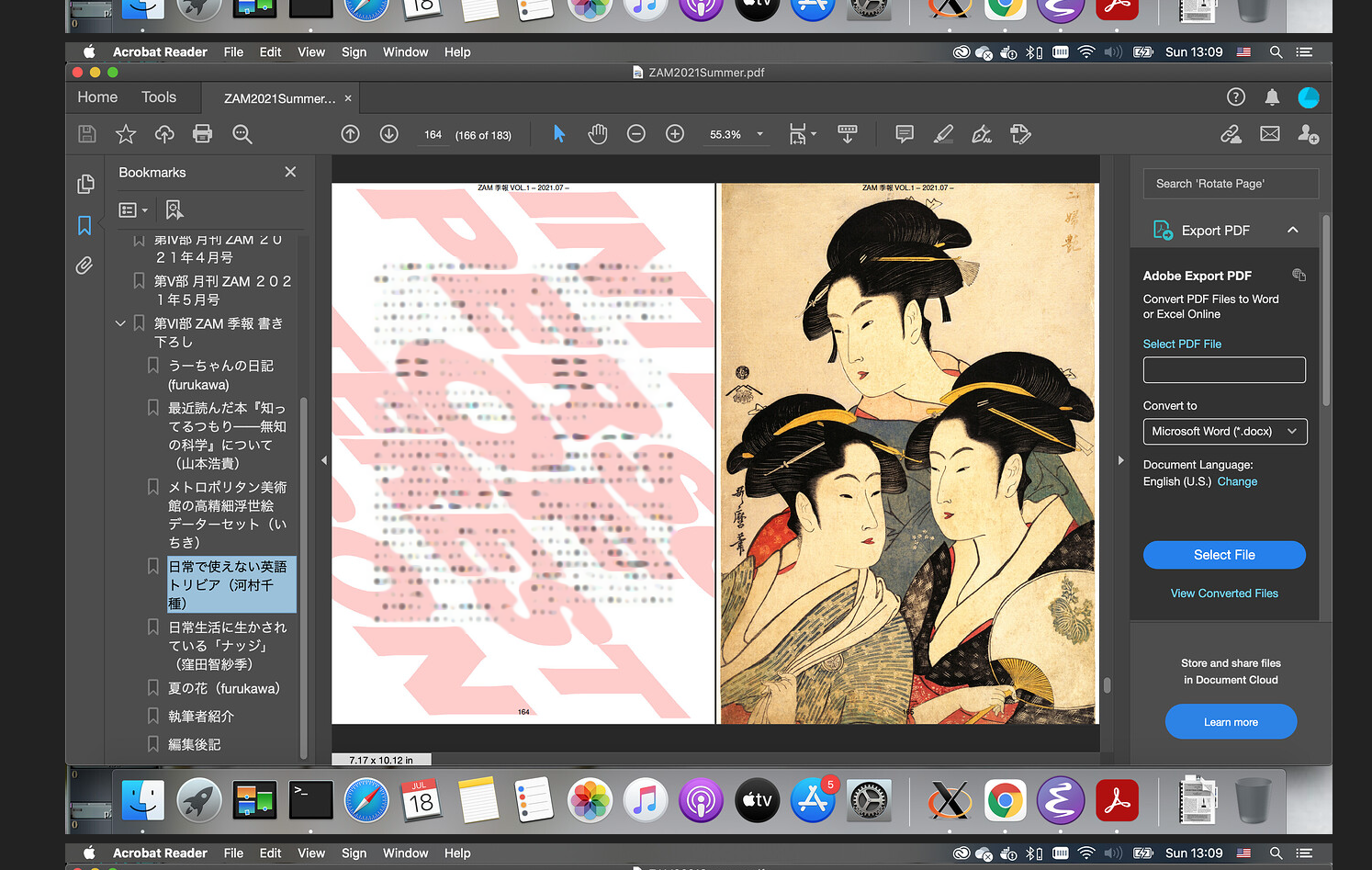Close the ZAM2021Summer document tab
The width and height of the screenshot is (1372, 870).
click(348, 98)
